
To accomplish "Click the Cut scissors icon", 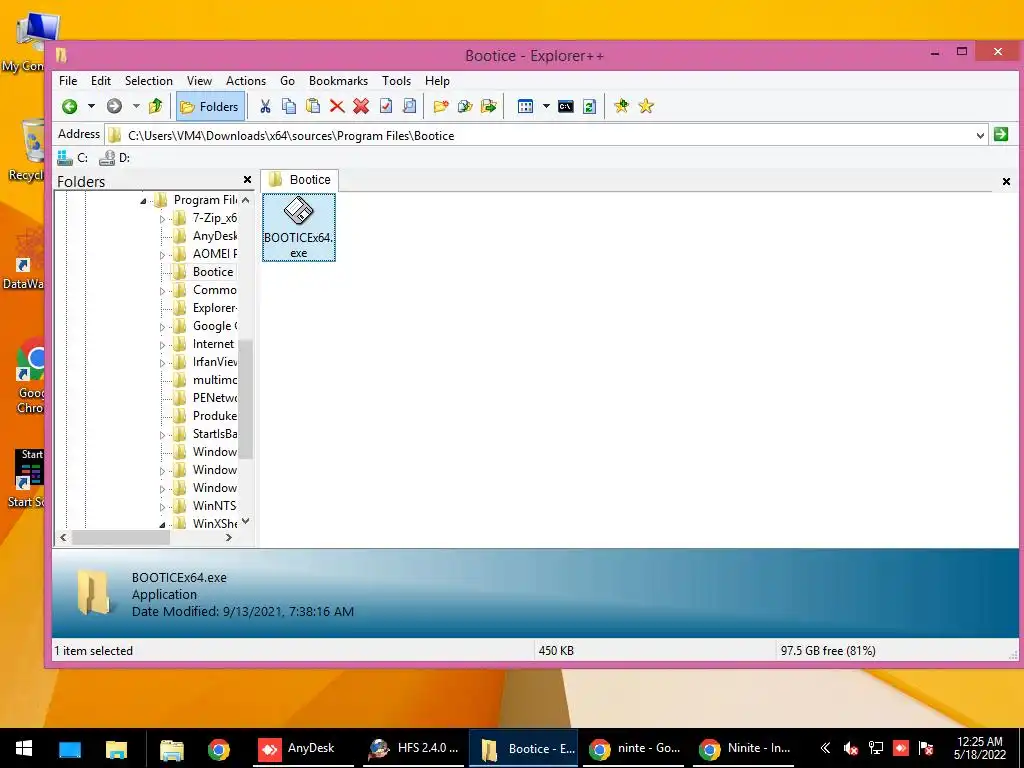I will (x=265, y=106).
